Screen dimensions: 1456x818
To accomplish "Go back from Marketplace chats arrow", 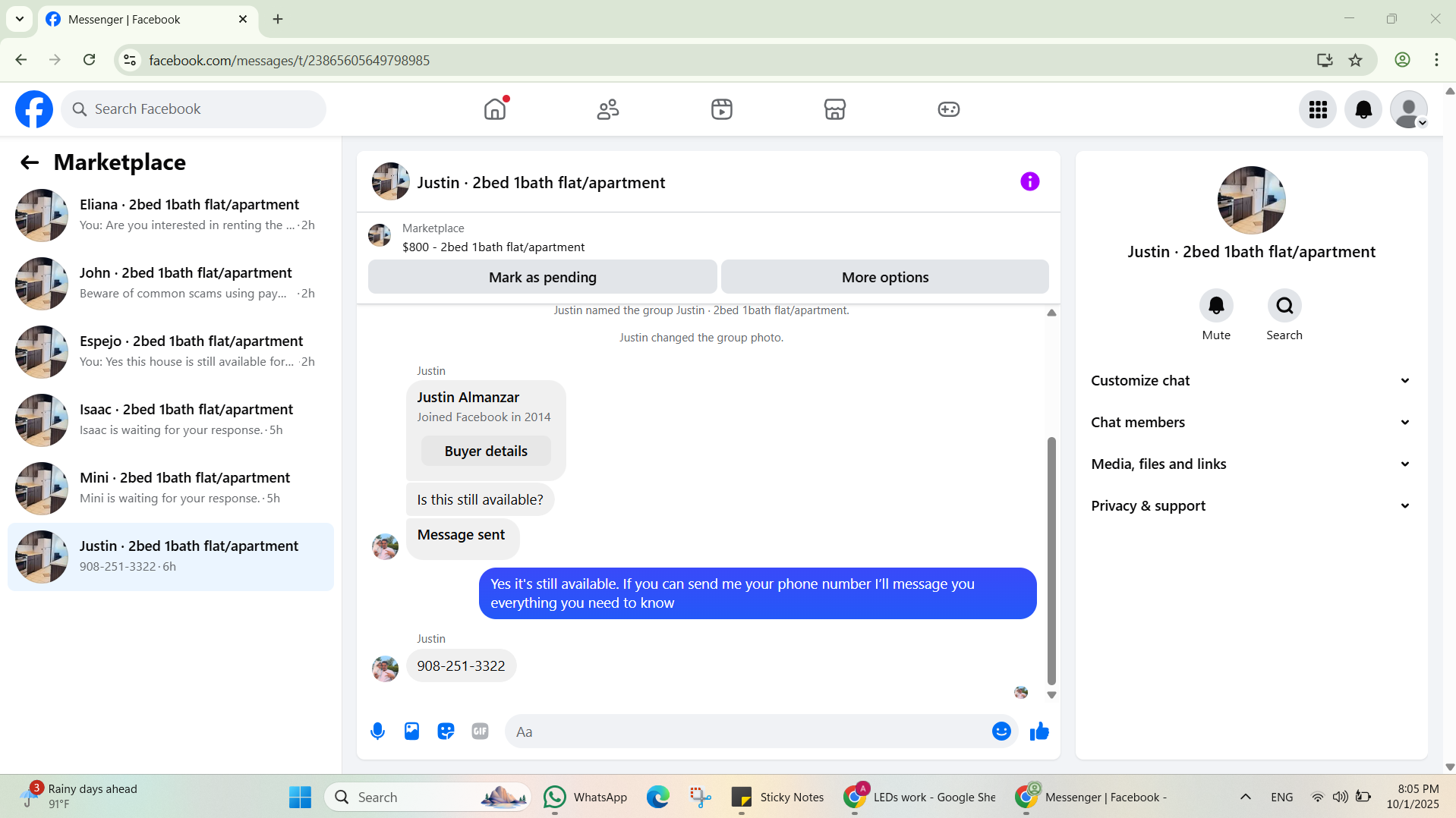I will tap(29, 162).
